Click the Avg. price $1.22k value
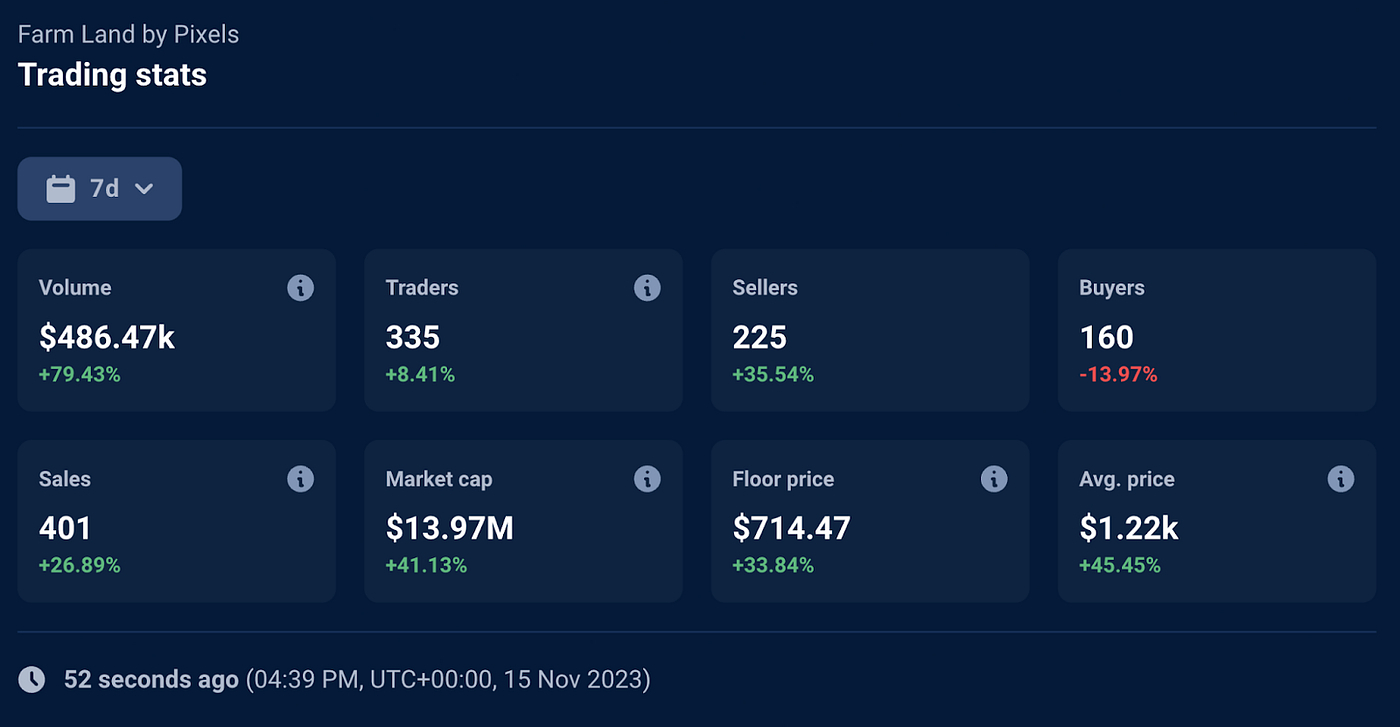Screen dimensions: 1400x727 pos(1128,528)
